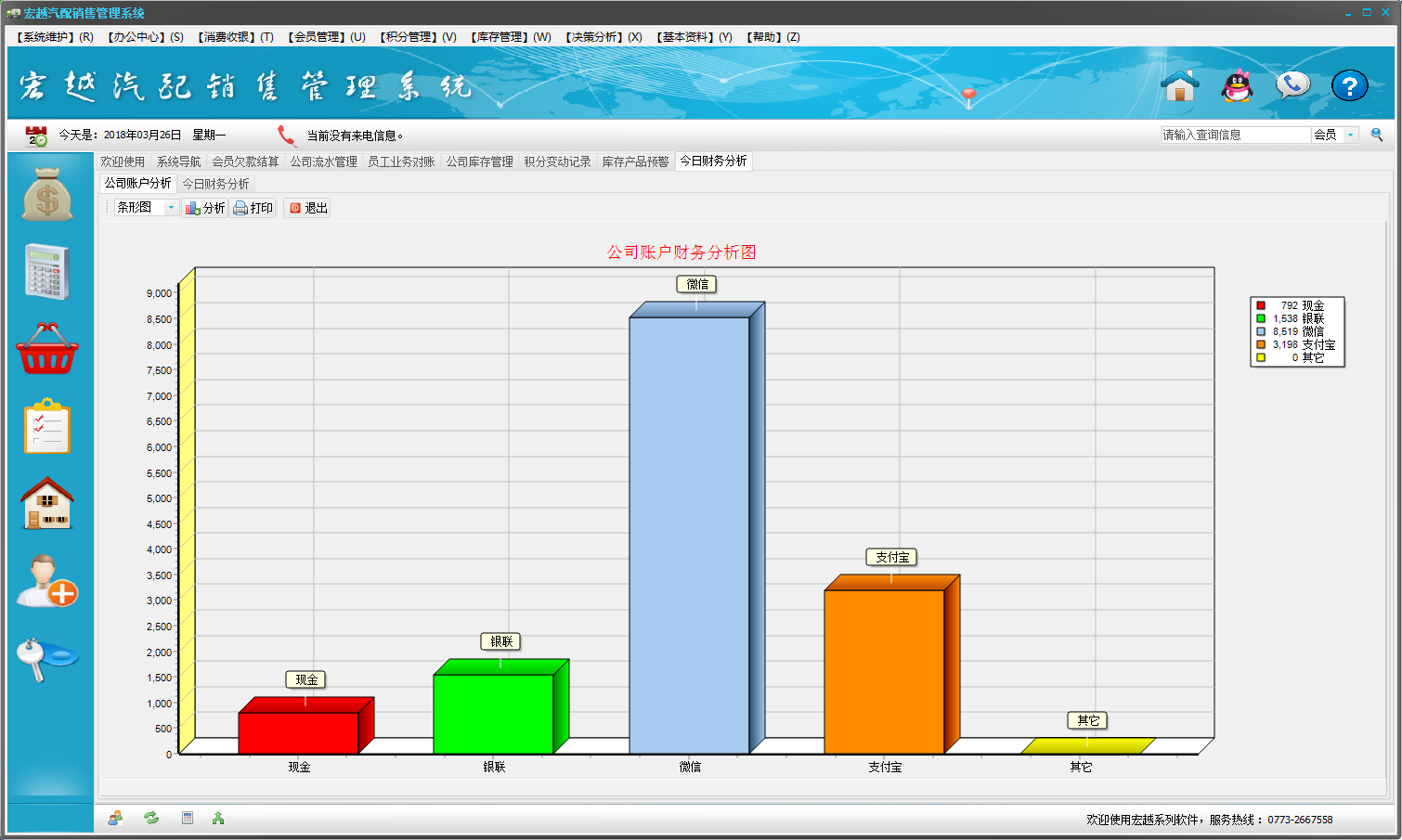Click the warehouse house sidebar icon
Image resolution: width=1402 pixels, height=840 pixels.
click(x=47, y=503)
